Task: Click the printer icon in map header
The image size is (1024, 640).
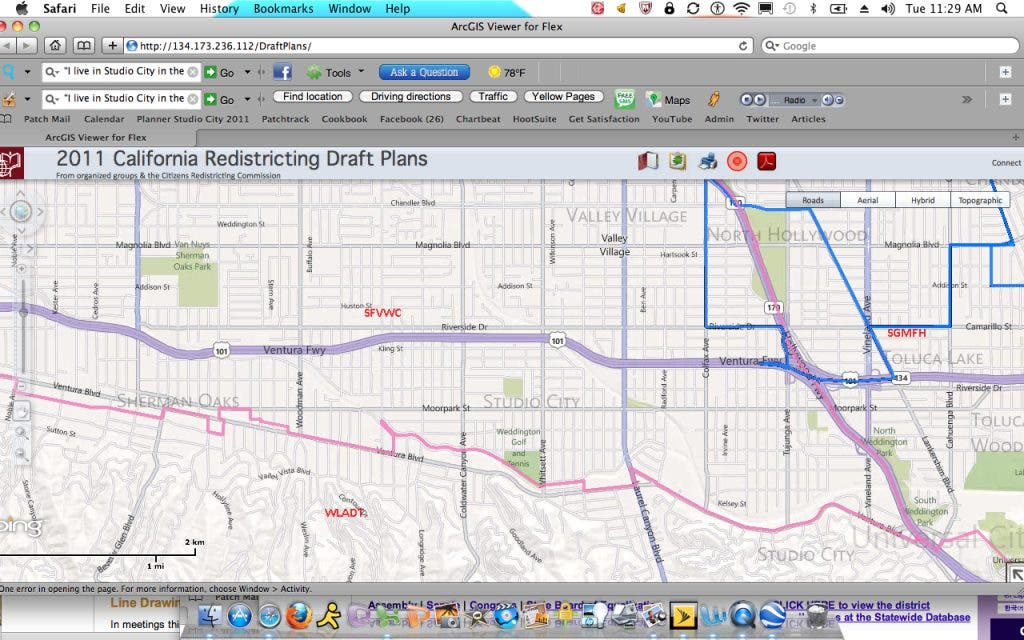Action: pyautogui.click(x=708, y=161)
